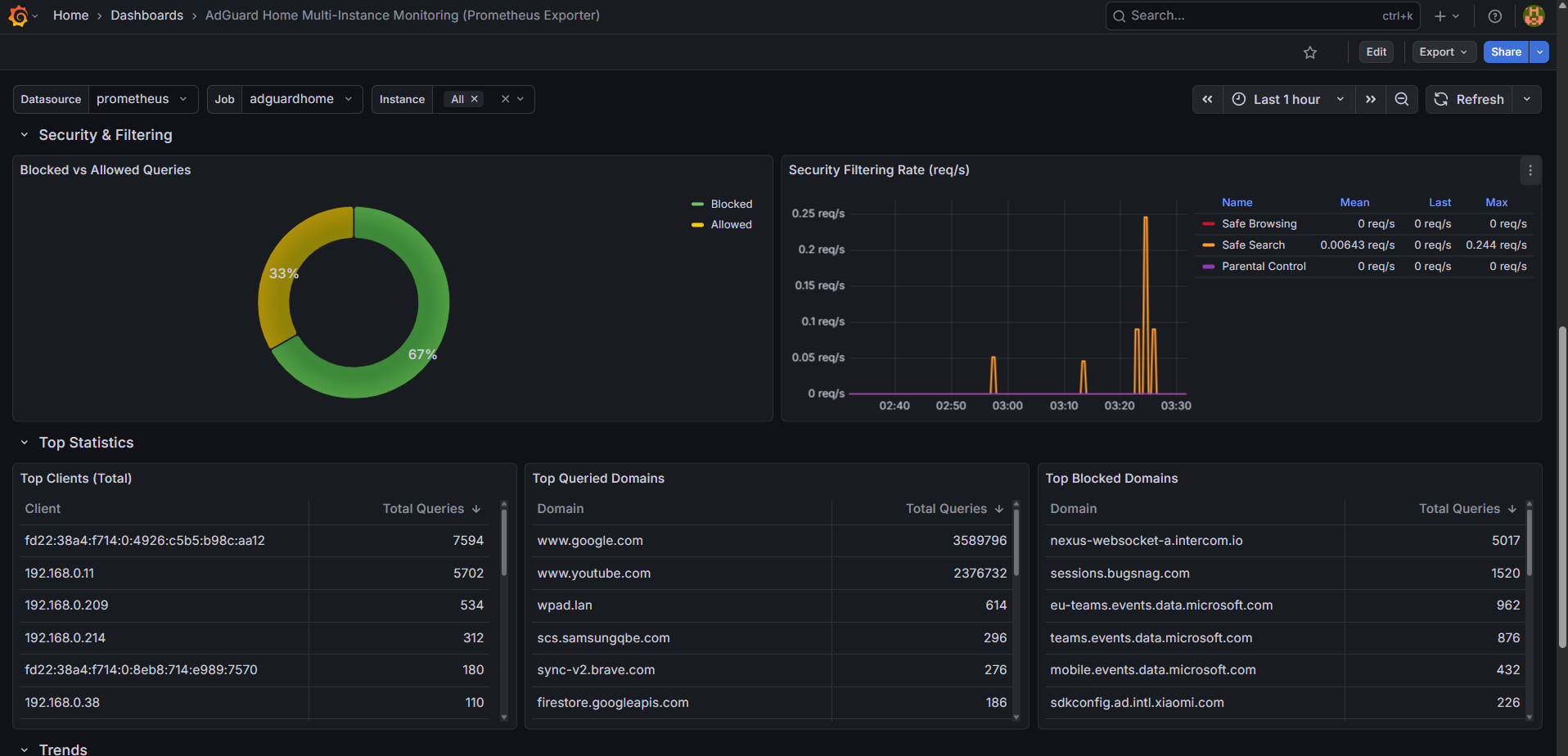Open the help question mark icon

click(1495, 16)
